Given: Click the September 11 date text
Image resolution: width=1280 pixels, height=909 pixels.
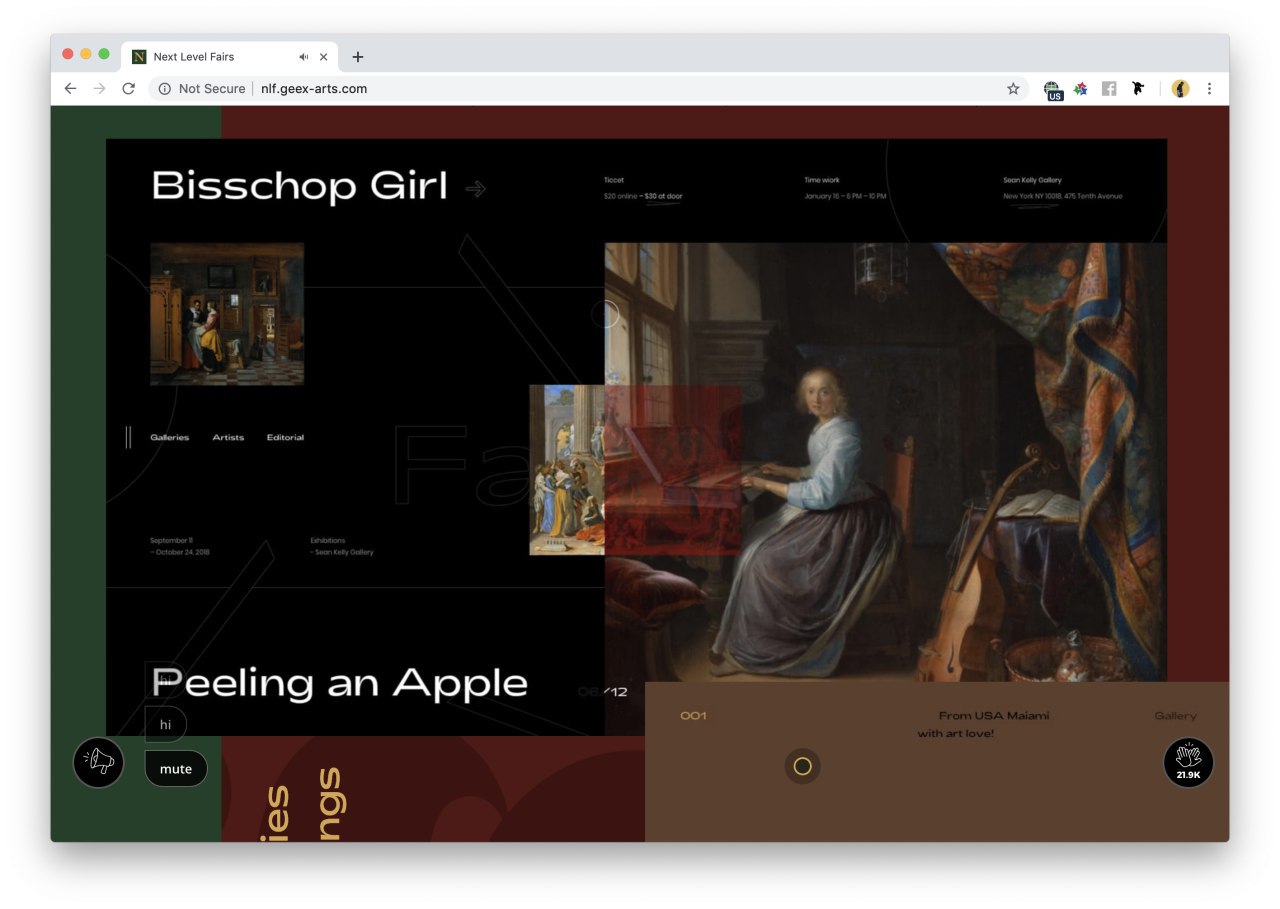Looking at the screenshot, I should [x=172, y=540].
